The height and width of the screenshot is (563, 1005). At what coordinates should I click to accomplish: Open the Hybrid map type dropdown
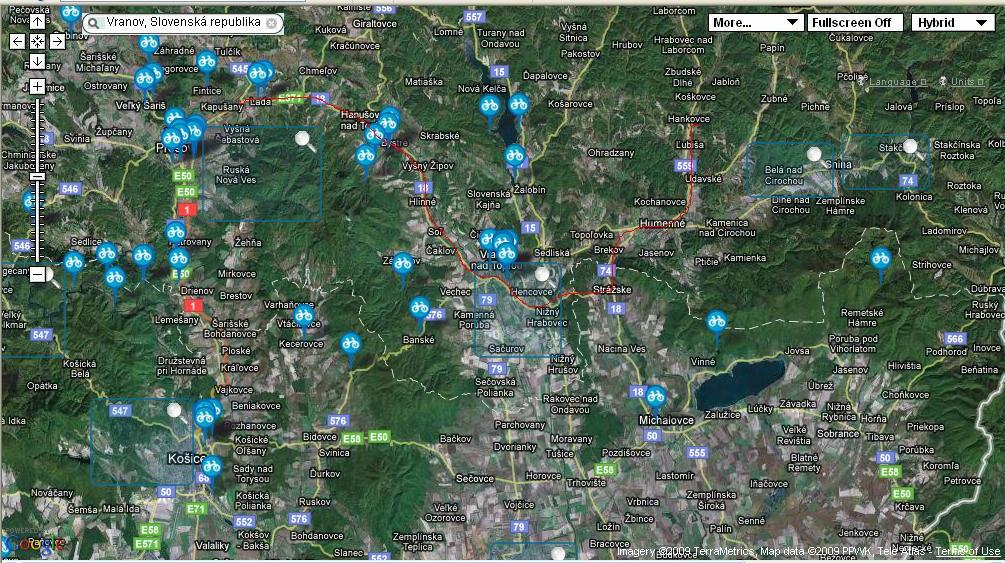951,22
